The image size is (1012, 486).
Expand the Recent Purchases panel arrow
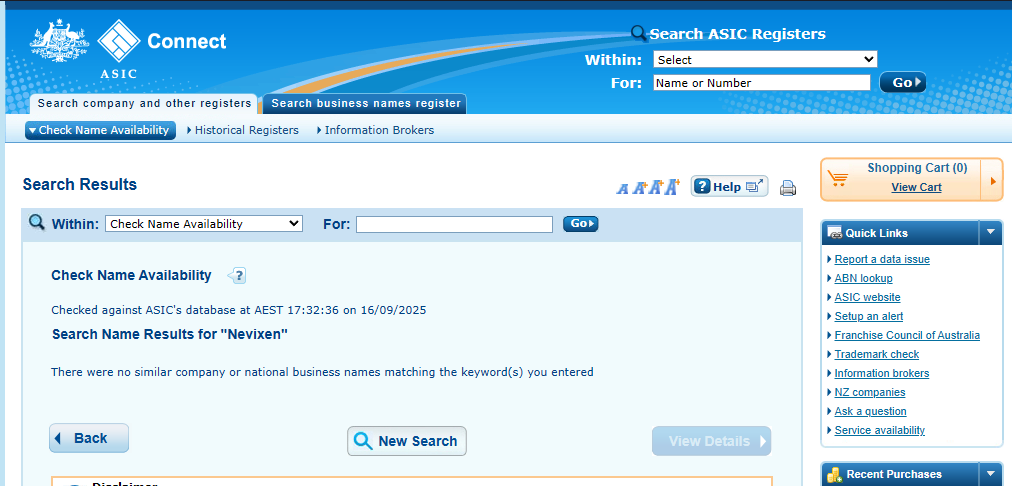click(990, 473)
